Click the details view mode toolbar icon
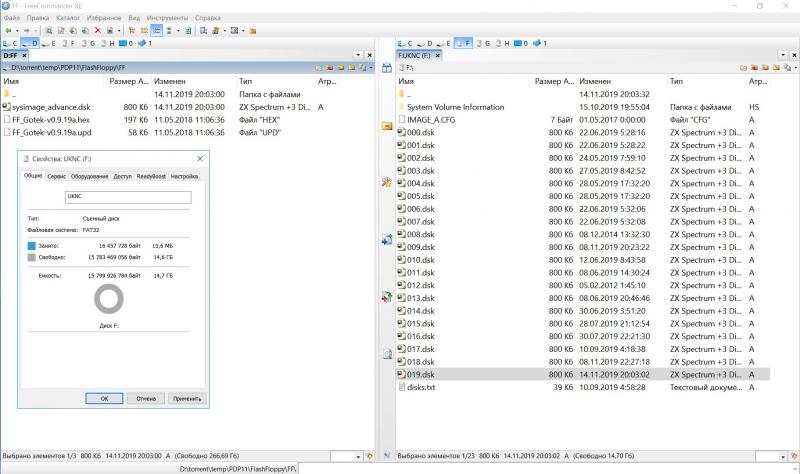800x474 pixels. point(158,31)
